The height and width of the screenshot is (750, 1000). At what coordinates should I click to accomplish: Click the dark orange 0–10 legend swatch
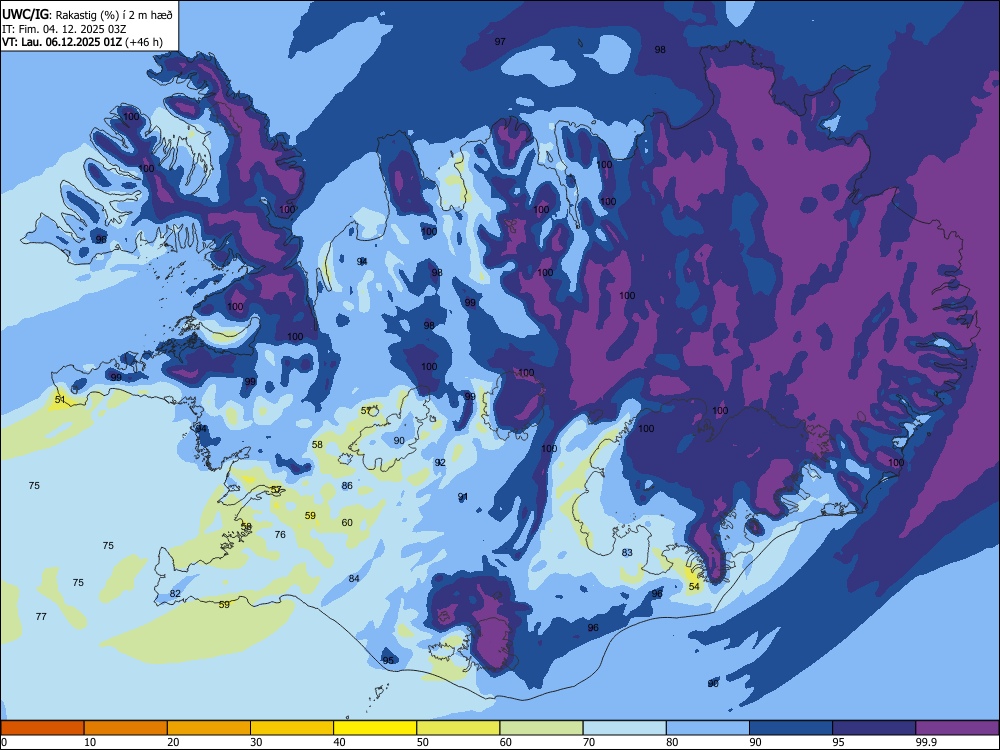(x=42, y=728)
